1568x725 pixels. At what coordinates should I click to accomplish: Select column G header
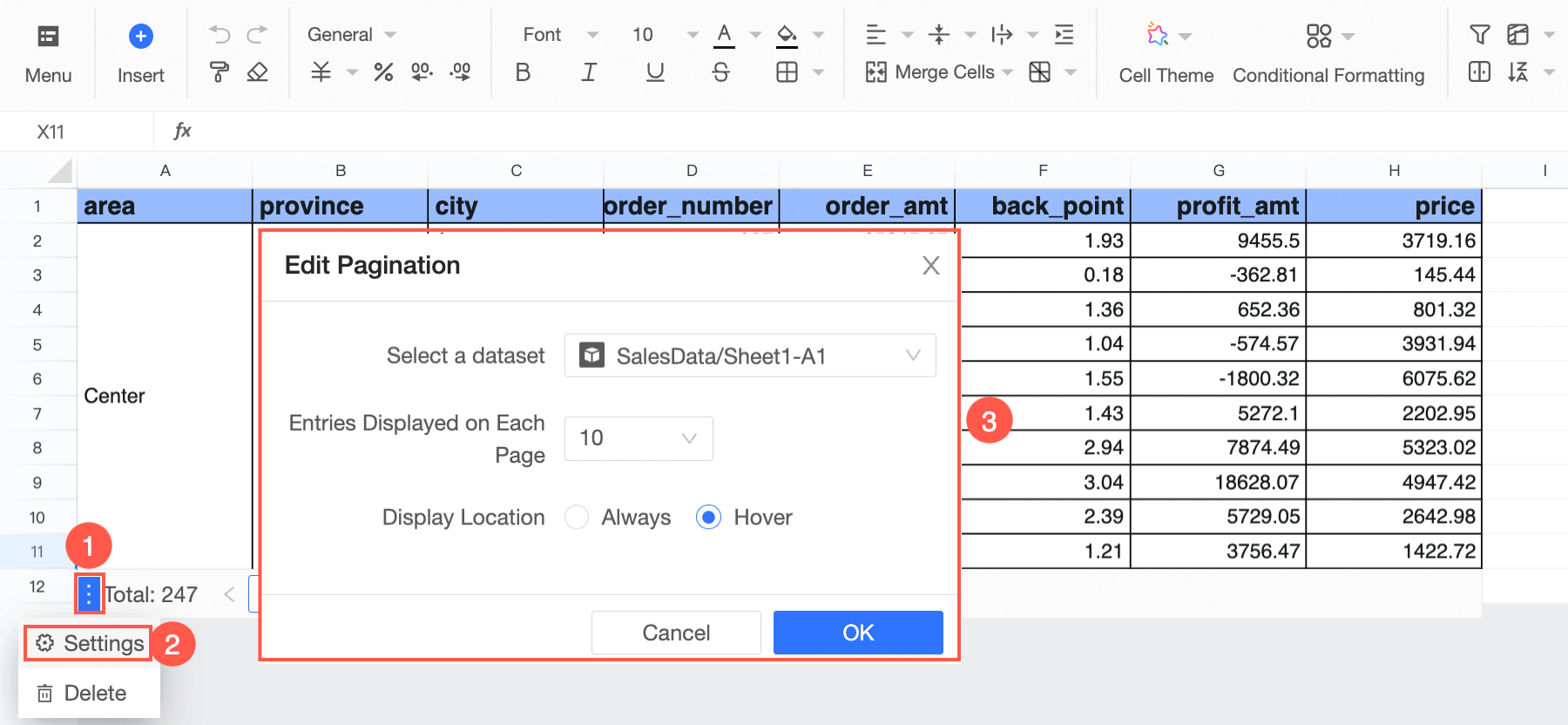tap(1219, 171)
